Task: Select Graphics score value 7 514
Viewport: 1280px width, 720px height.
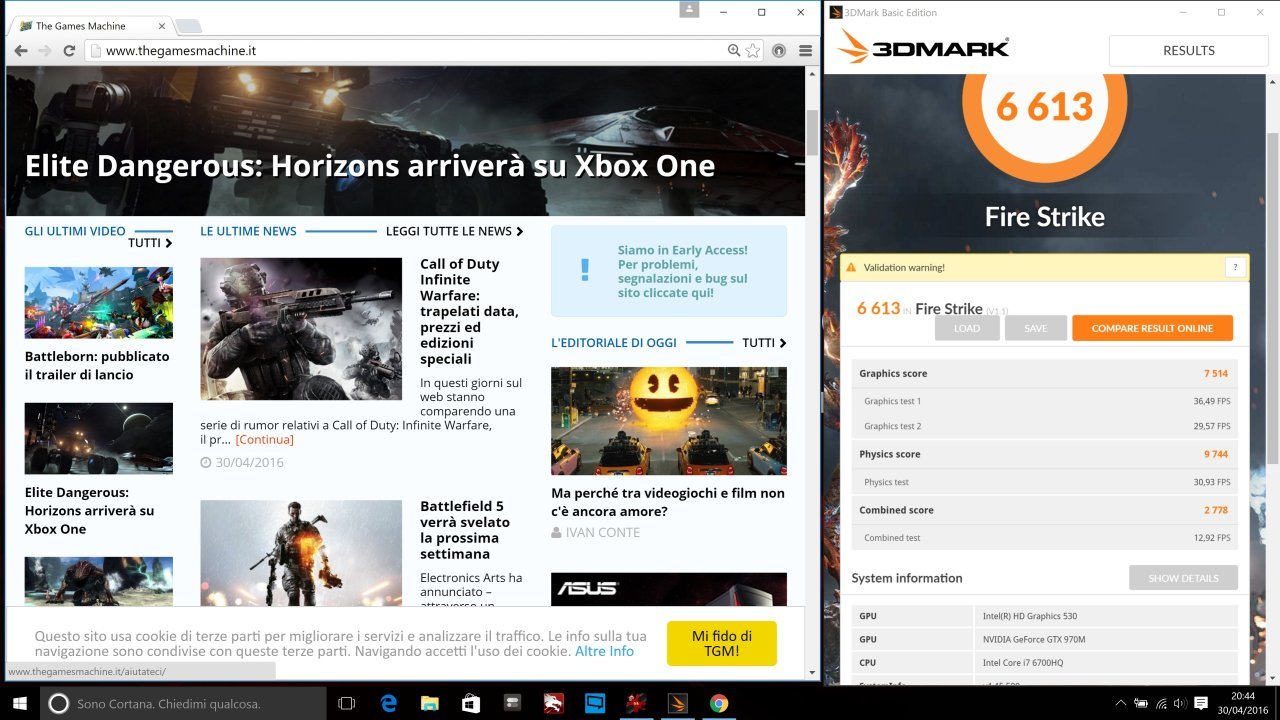Action: click(x=1216, y=373)
